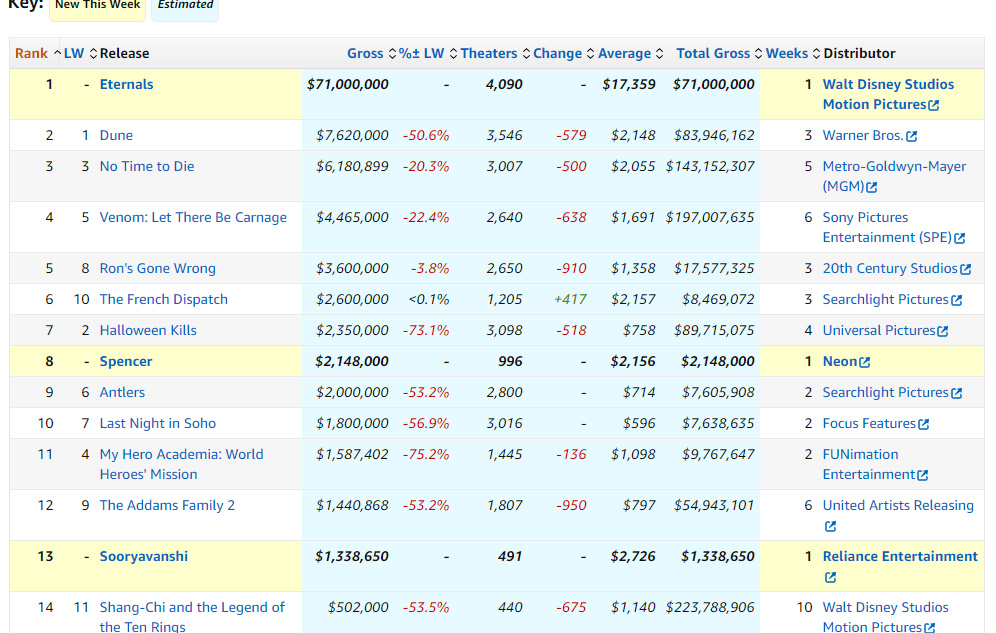Sort table by Theaters column
This screenshot has width=996, height=633.
click(x=495, y=53)
